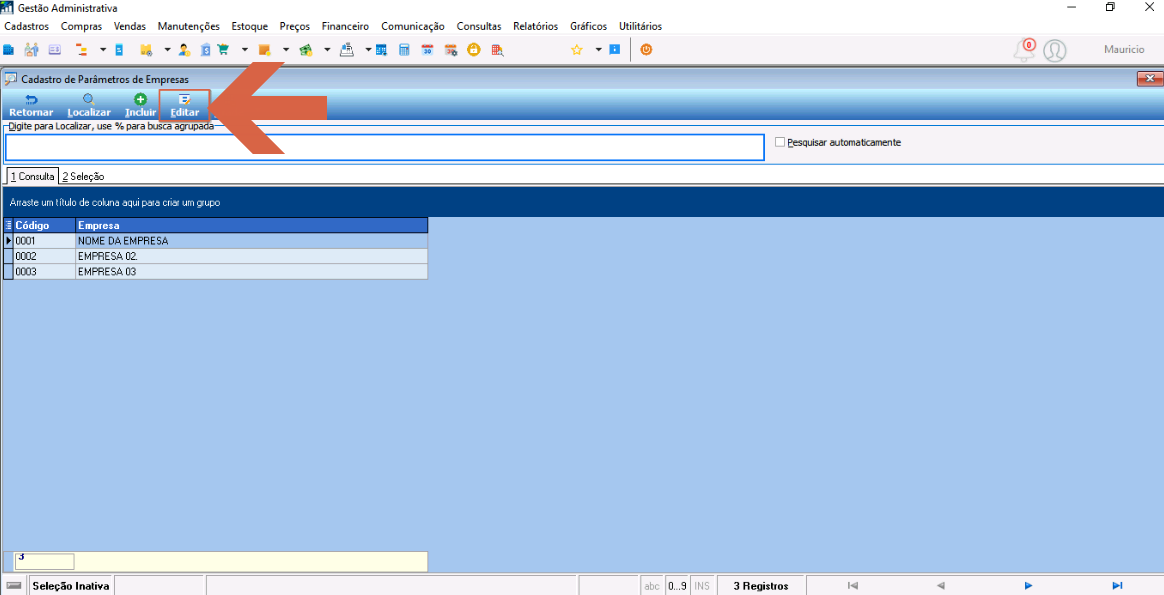Open the Vendas menu
Image resolution: width=1164 pixels, height=595 pixels.
130,26
